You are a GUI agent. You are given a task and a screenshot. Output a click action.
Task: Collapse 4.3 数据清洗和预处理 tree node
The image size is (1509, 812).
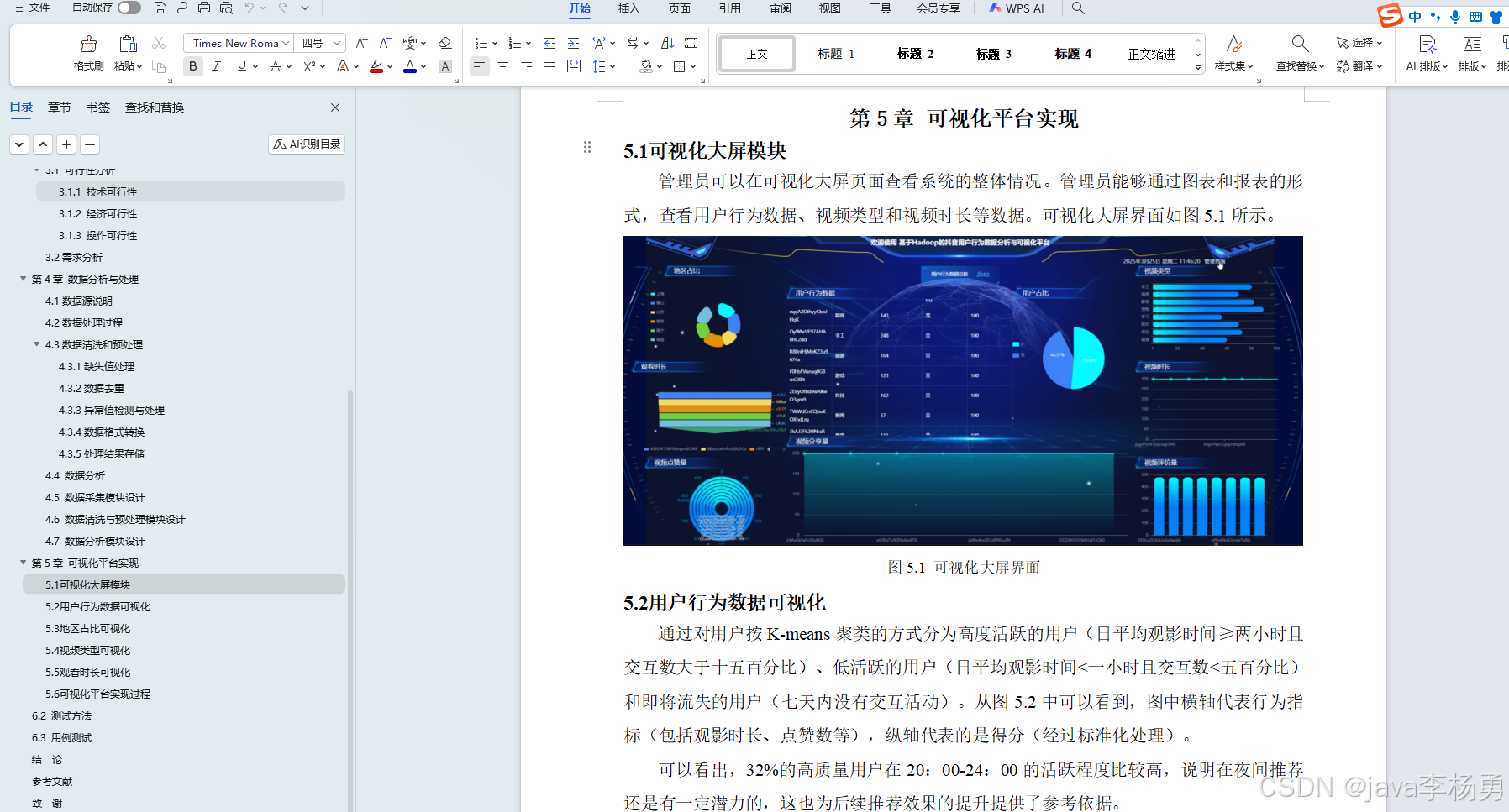36,344
